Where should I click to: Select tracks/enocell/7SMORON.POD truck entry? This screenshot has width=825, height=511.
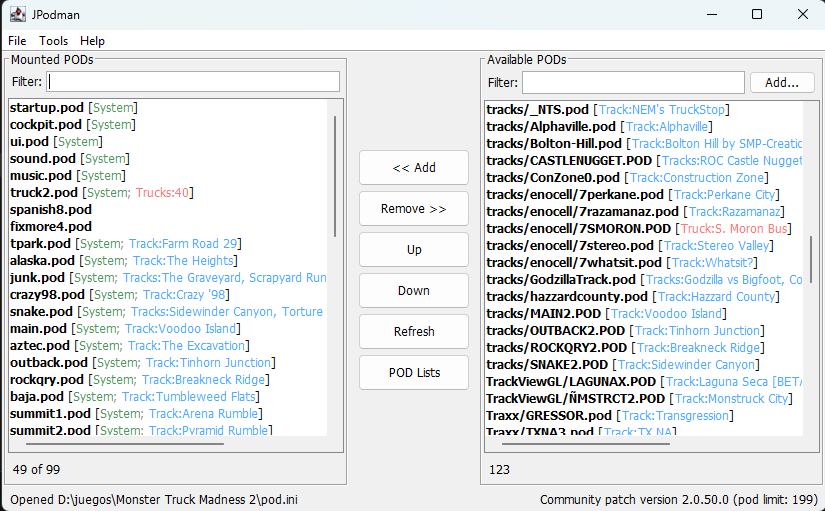[x=644, y=228]
